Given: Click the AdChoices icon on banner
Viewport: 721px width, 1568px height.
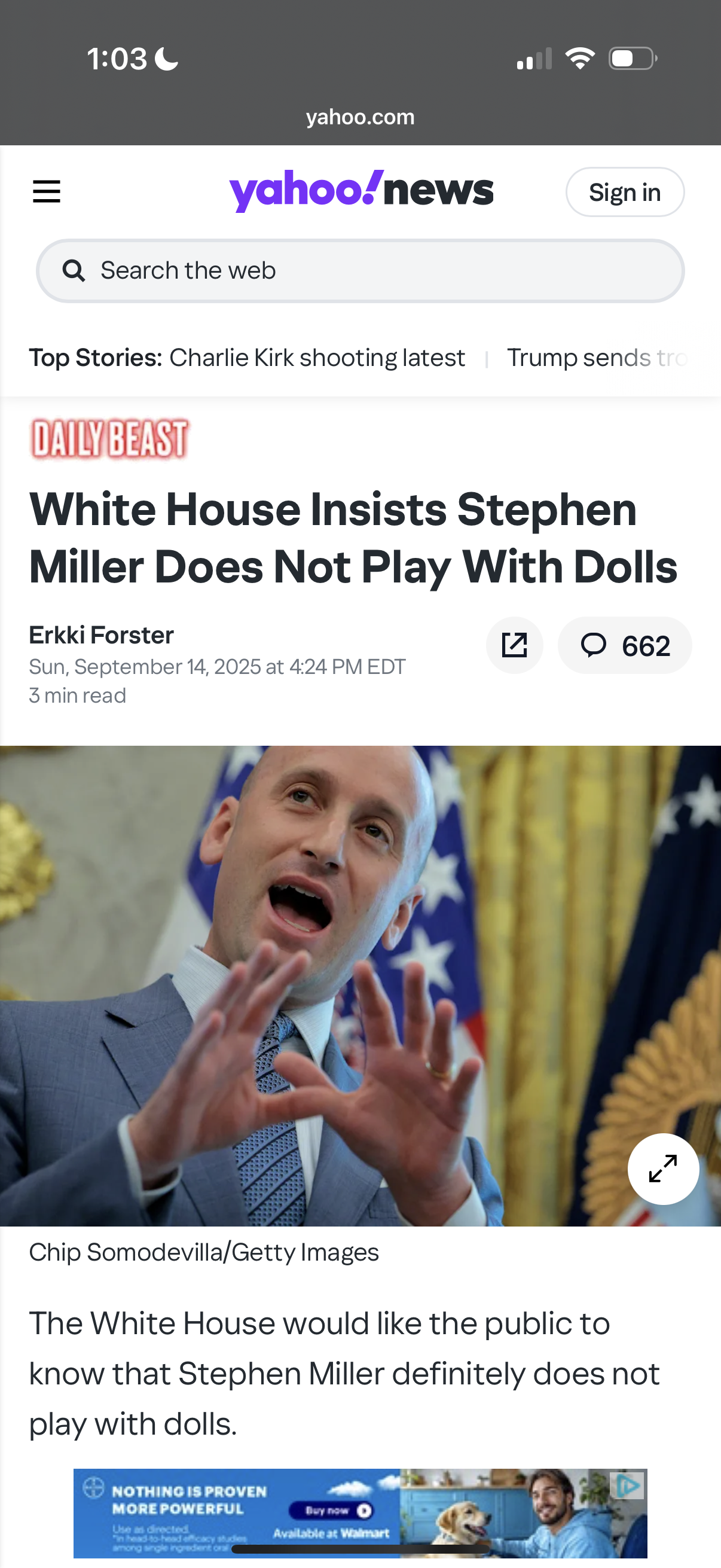Looking at the screenshot, I should 628,1486.
